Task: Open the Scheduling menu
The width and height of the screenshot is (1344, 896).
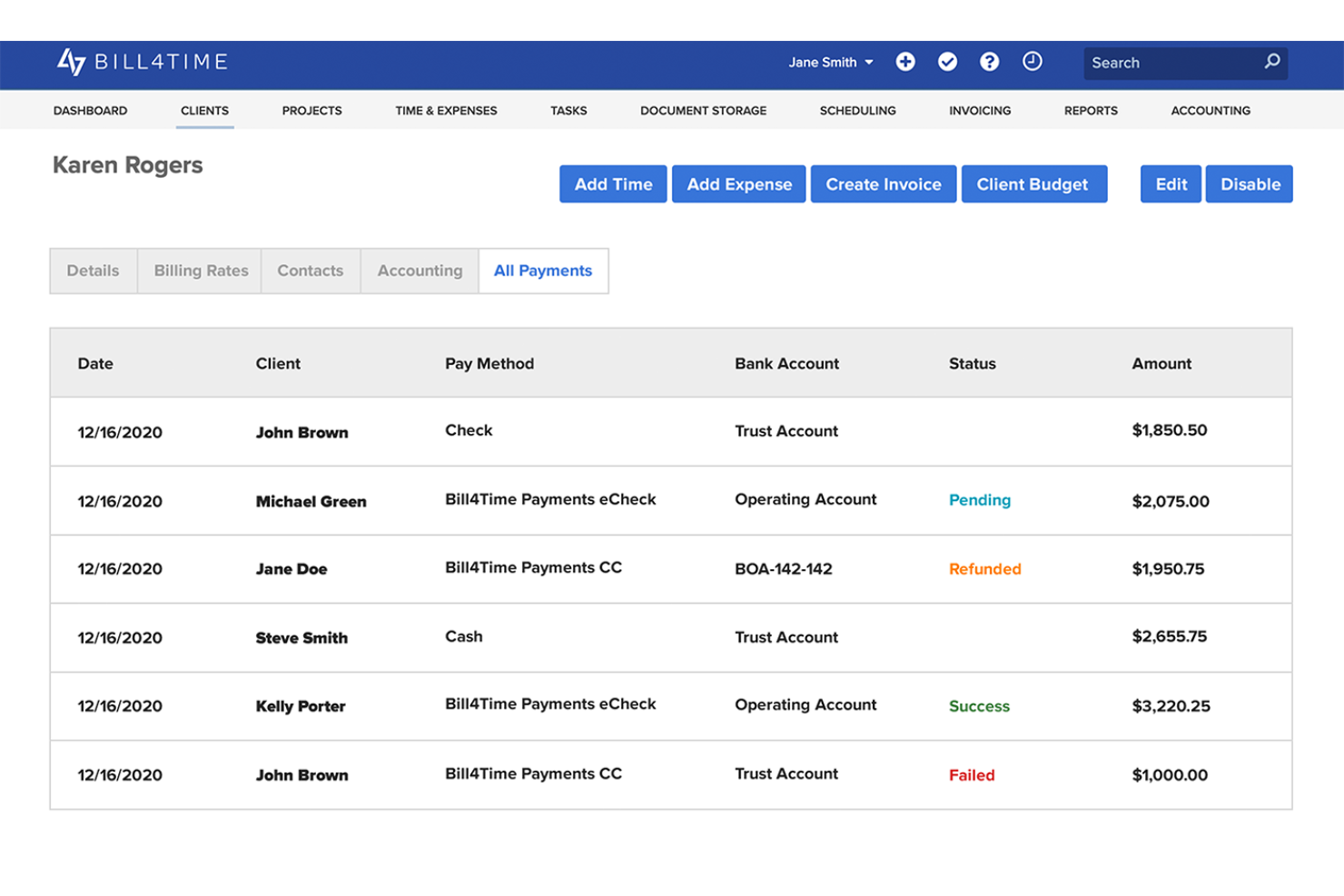Action: pyautogui.click(x=857, y=111)
